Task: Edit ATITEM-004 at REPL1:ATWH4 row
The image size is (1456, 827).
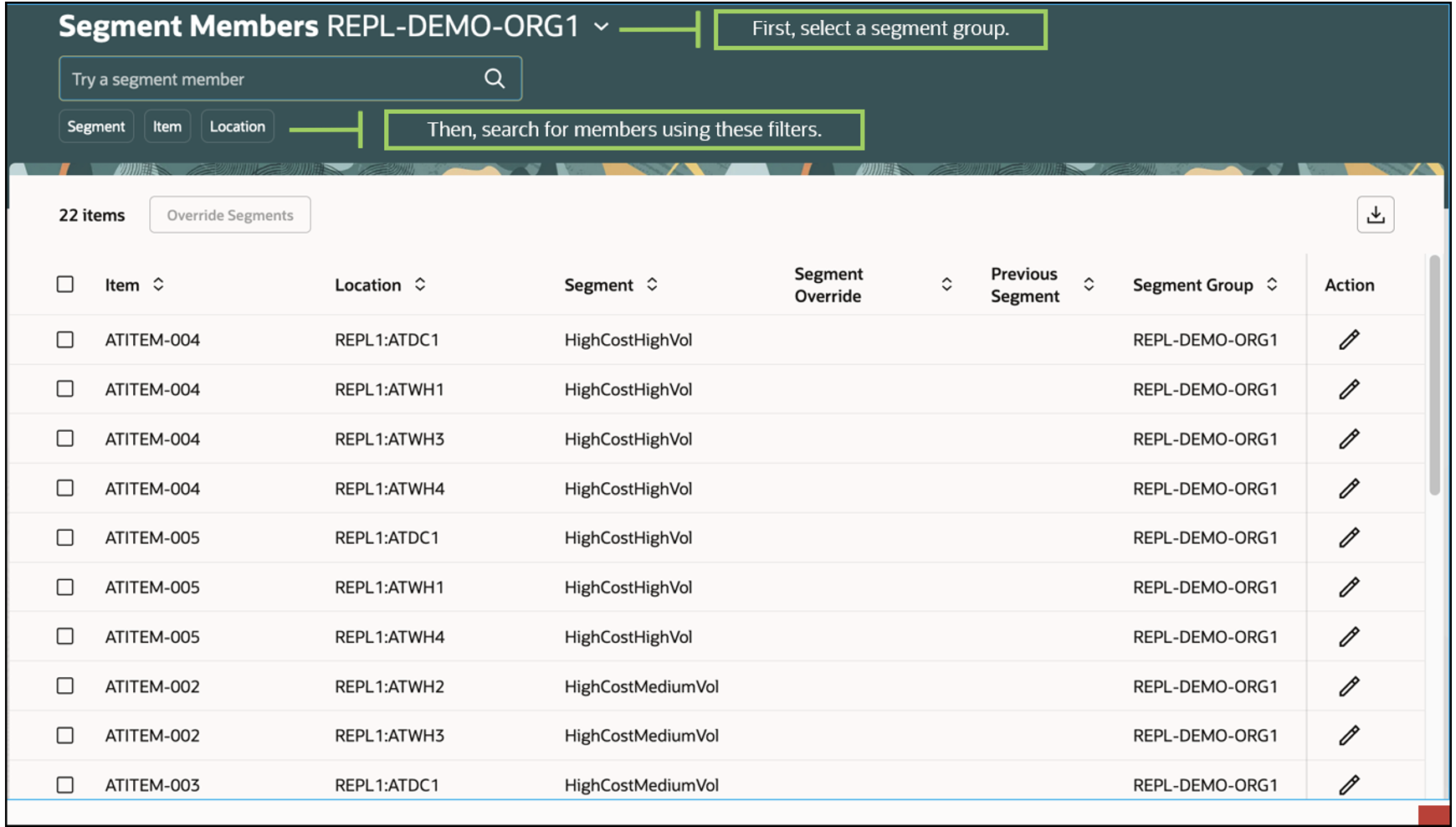Action: point(1349,488)
